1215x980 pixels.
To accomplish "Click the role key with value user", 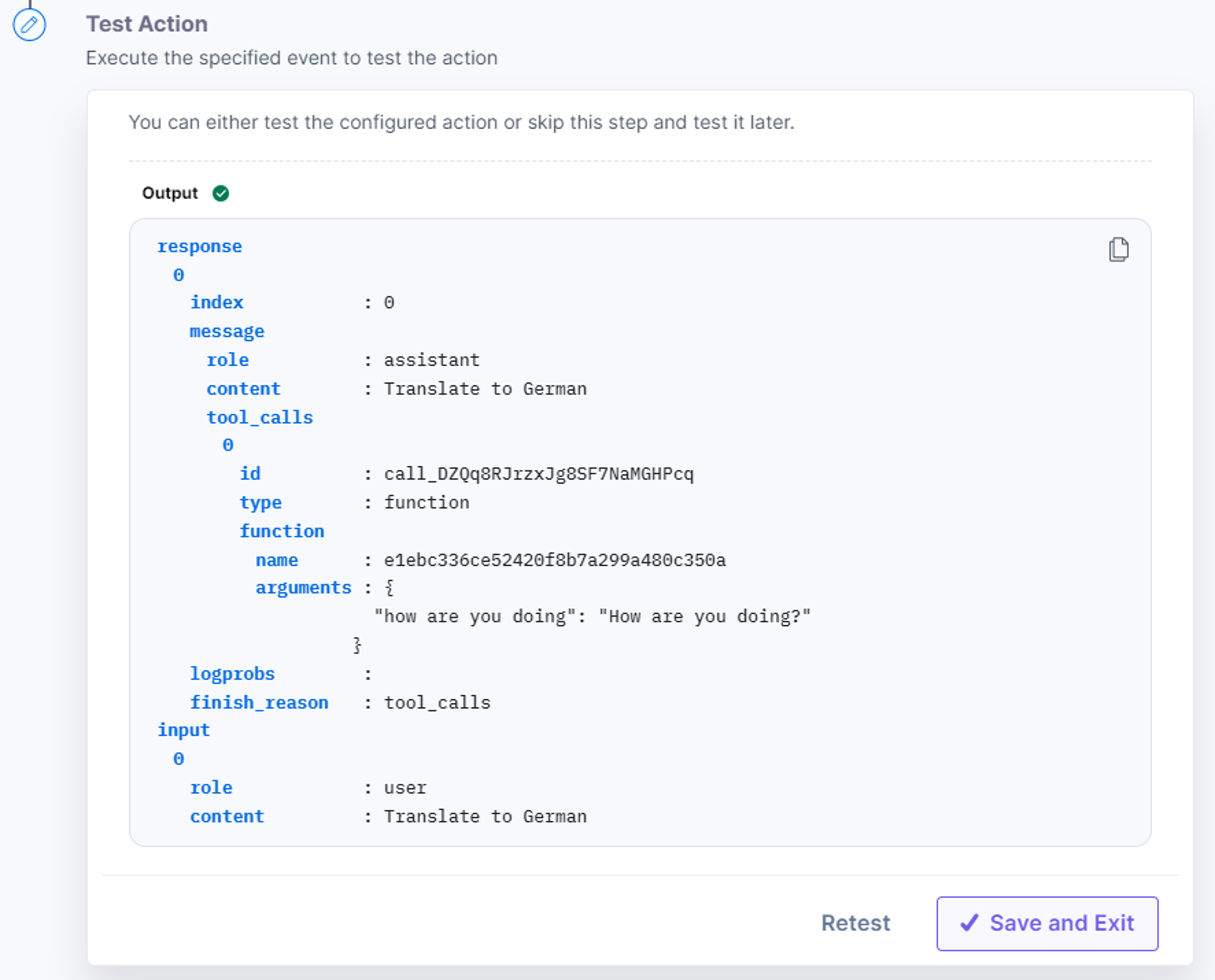I will [x=211, y=787].
